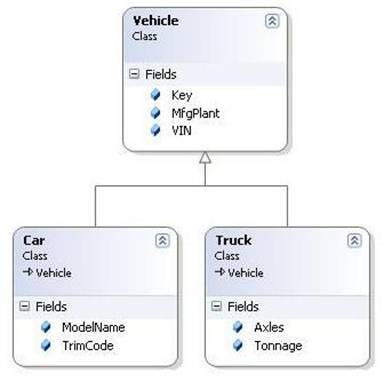
Task: Select the Tonnage field name
Action: click(278, 346)
